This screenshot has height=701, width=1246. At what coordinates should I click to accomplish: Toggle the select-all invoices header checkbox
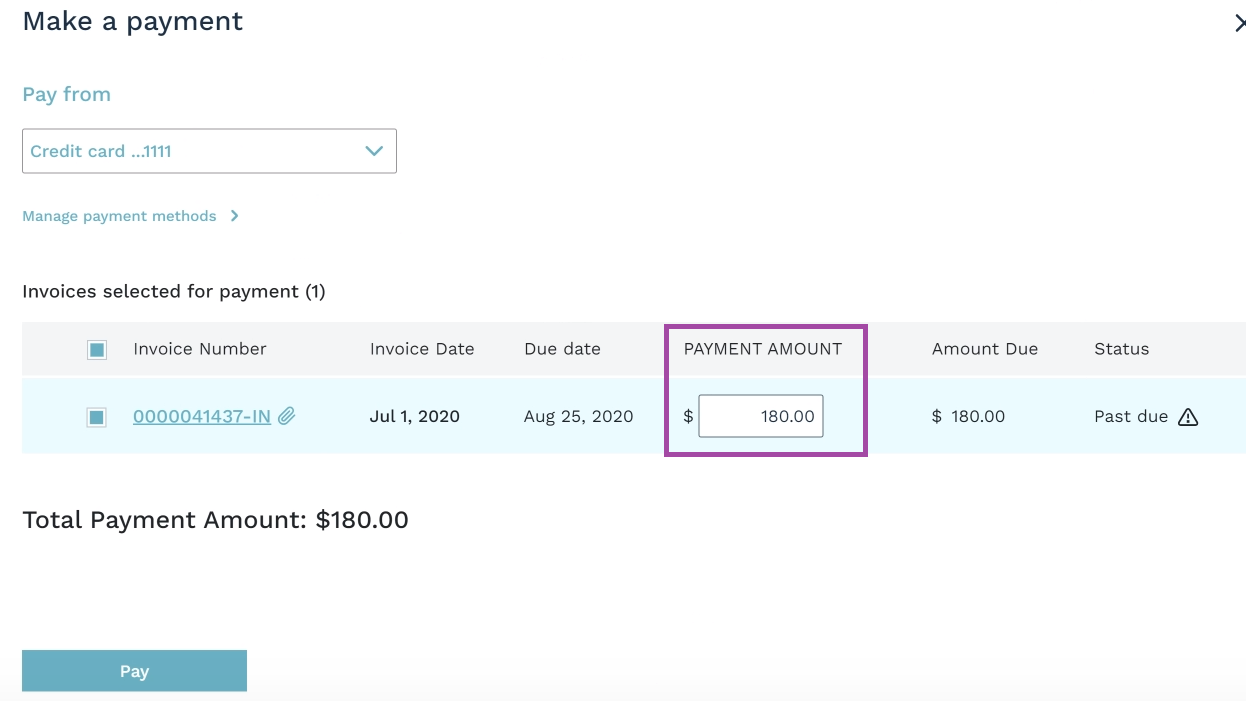point(97,349)
